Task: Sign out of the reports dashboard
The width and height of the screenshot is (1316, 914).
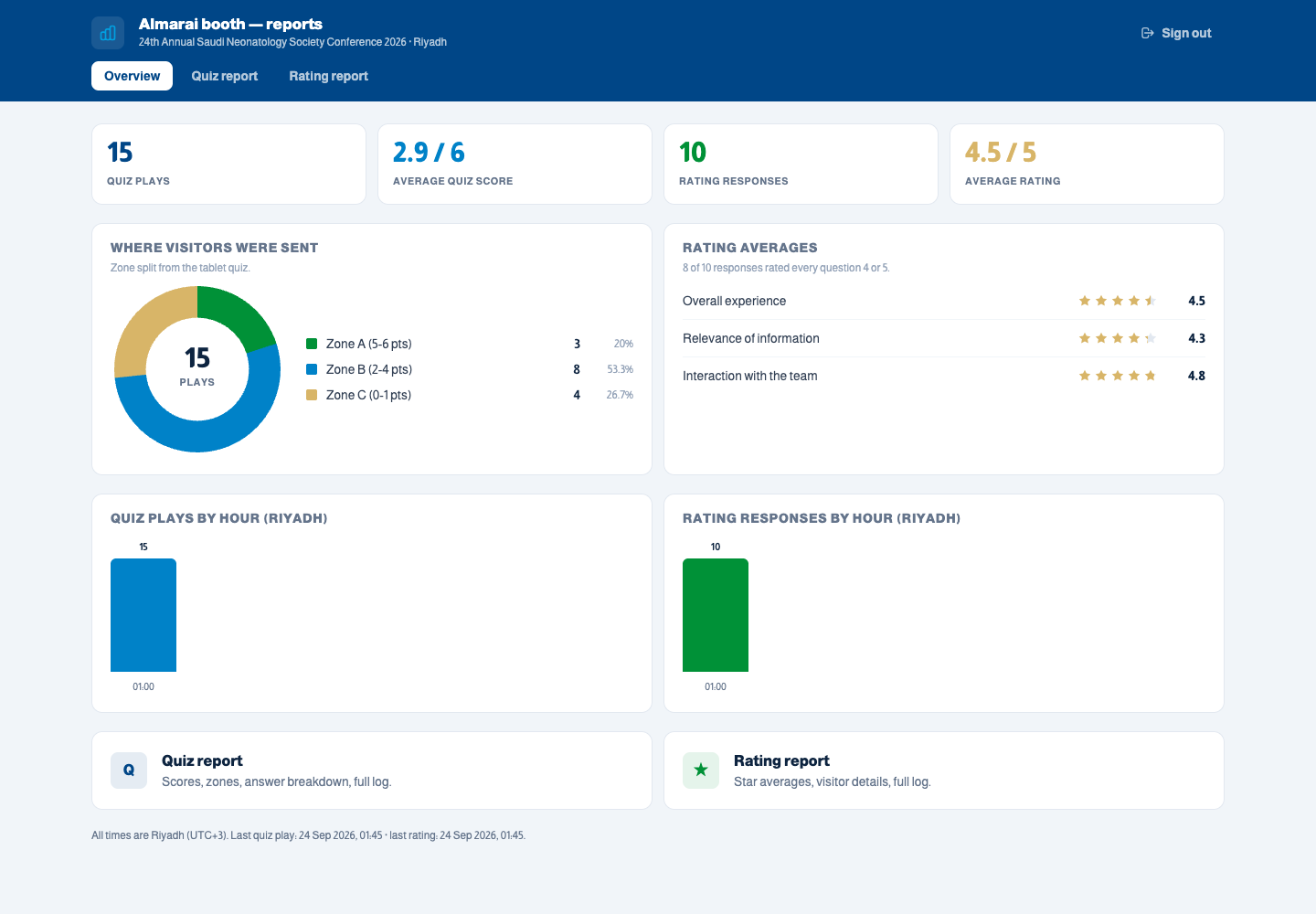Action: coord(1176,33)
